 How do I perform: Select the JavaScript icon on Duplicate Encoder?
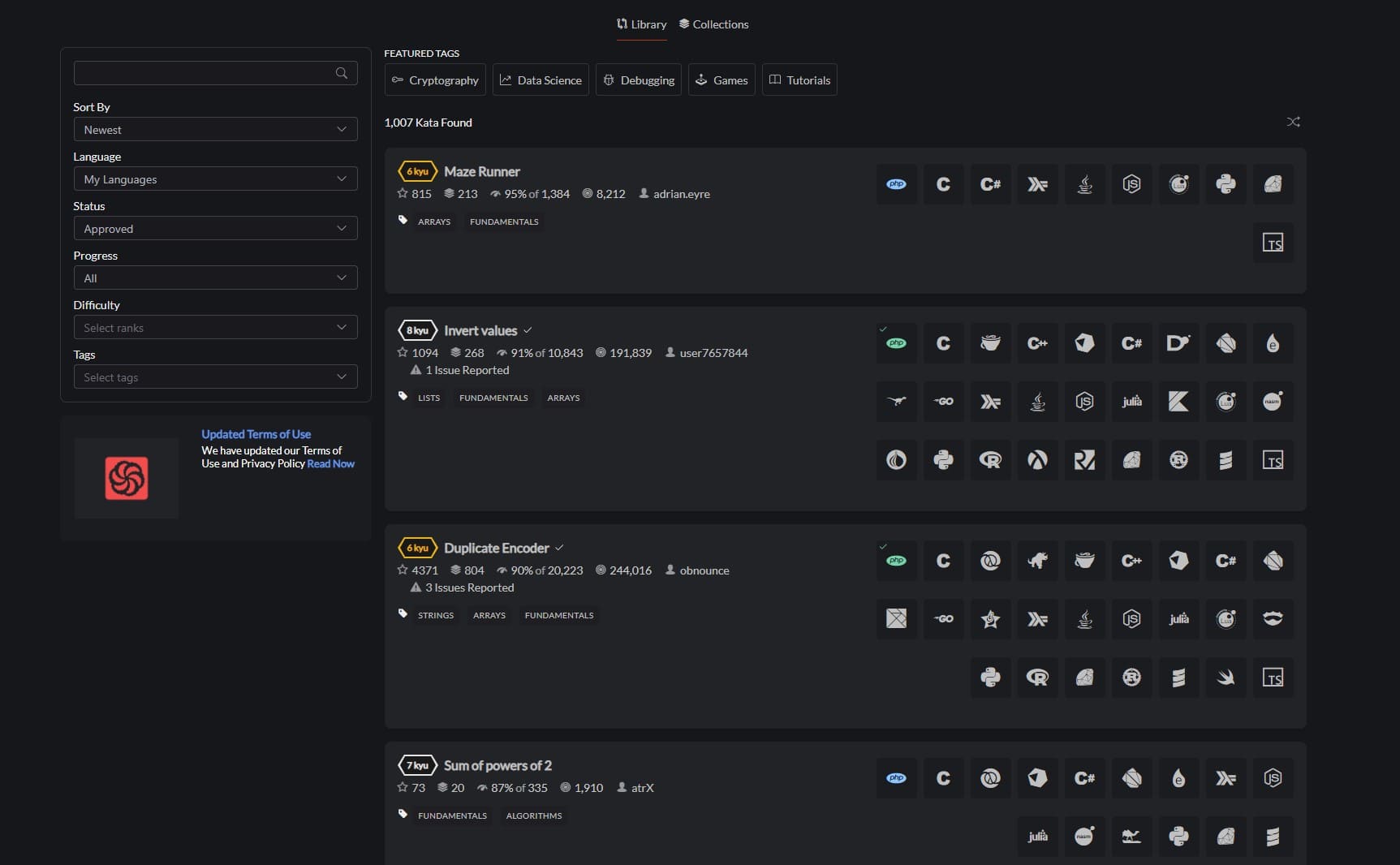(x=1132, y=618)
